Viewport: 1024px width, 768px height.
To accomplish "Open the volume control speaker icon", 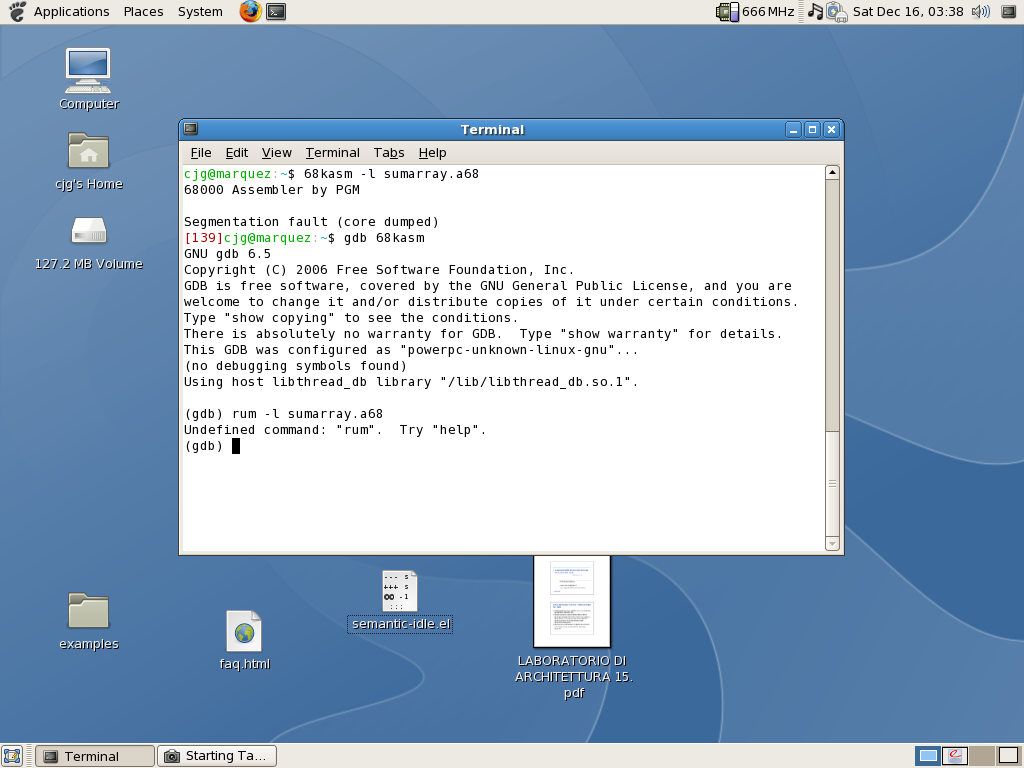I will pos(980,12).
